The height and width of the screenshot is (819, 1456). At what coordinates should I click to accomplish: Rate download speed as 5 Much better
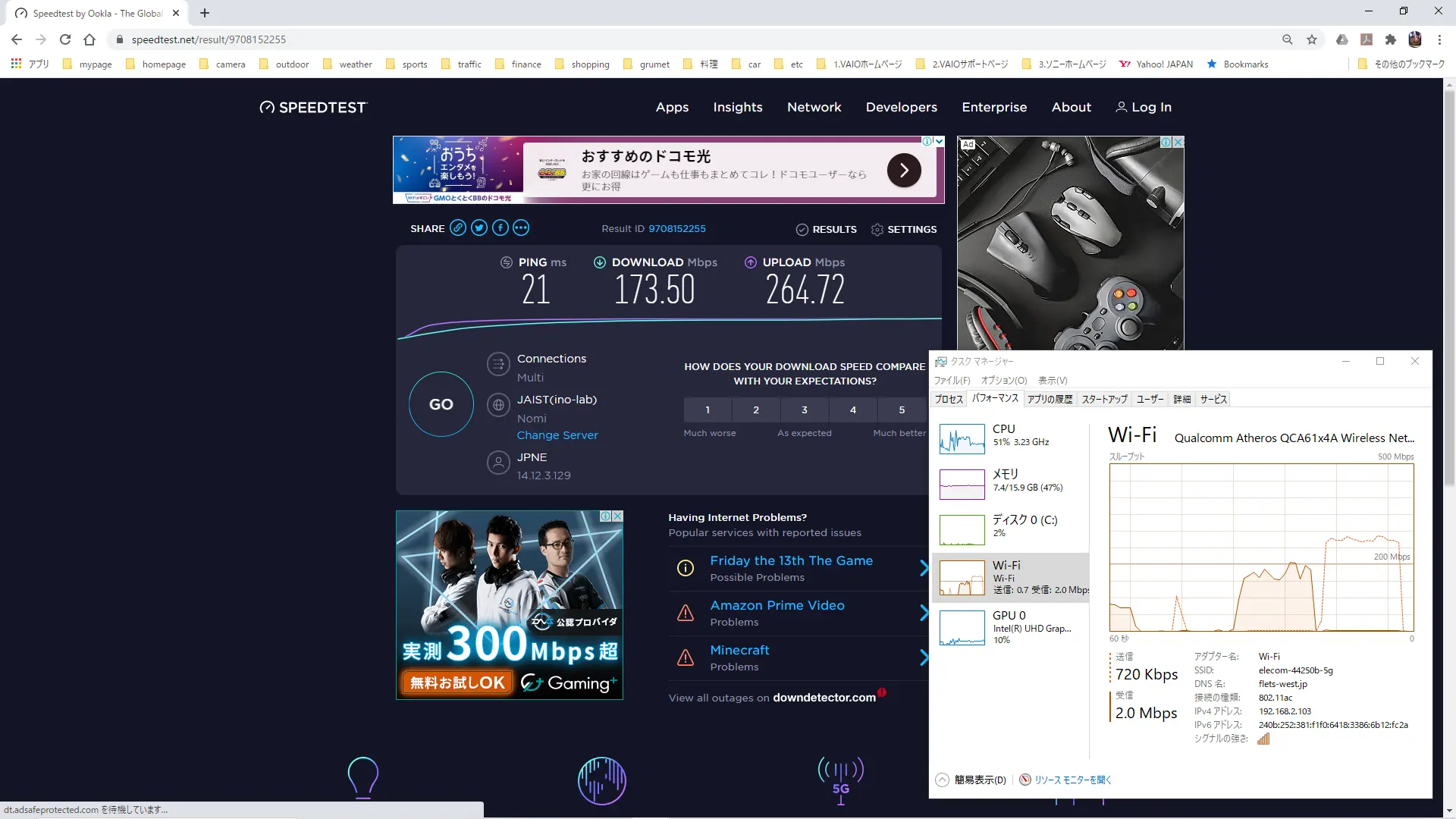tap(902, 409)
